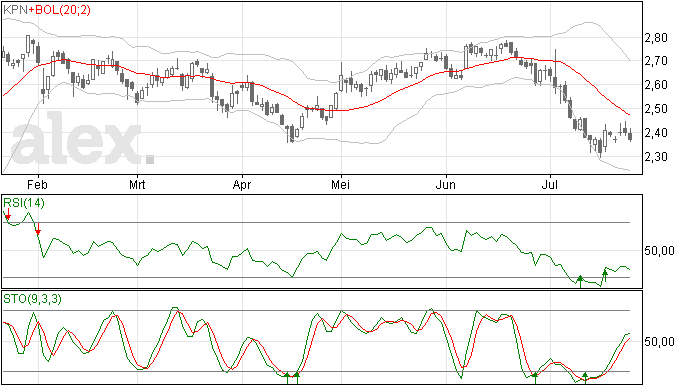Click the STO 50,00 axis value
Screen dimensions: 690x387
659,342
